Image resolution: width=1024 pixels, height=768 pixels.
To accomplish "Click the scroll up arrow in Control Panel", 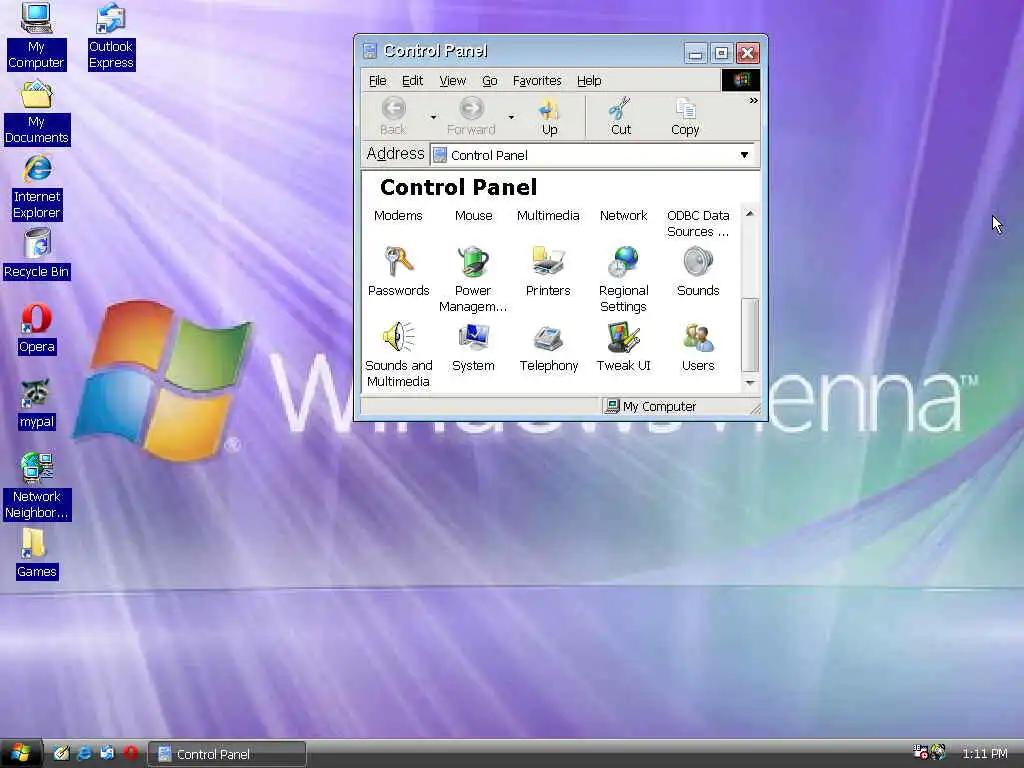I will [750, 214].
